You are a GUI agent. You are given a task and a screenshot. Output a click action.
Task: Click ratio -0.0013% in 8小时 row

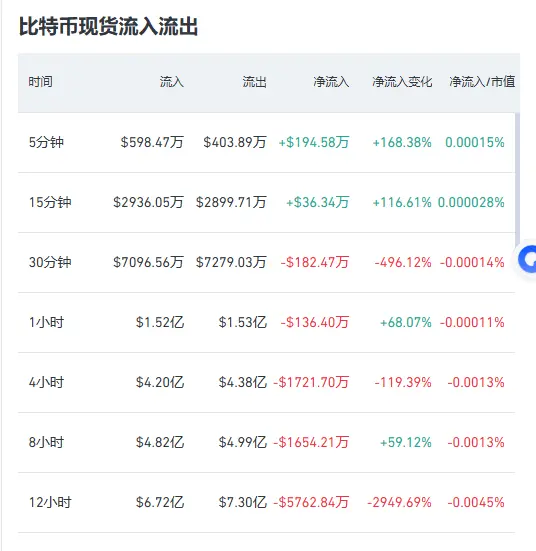[476, 442]
